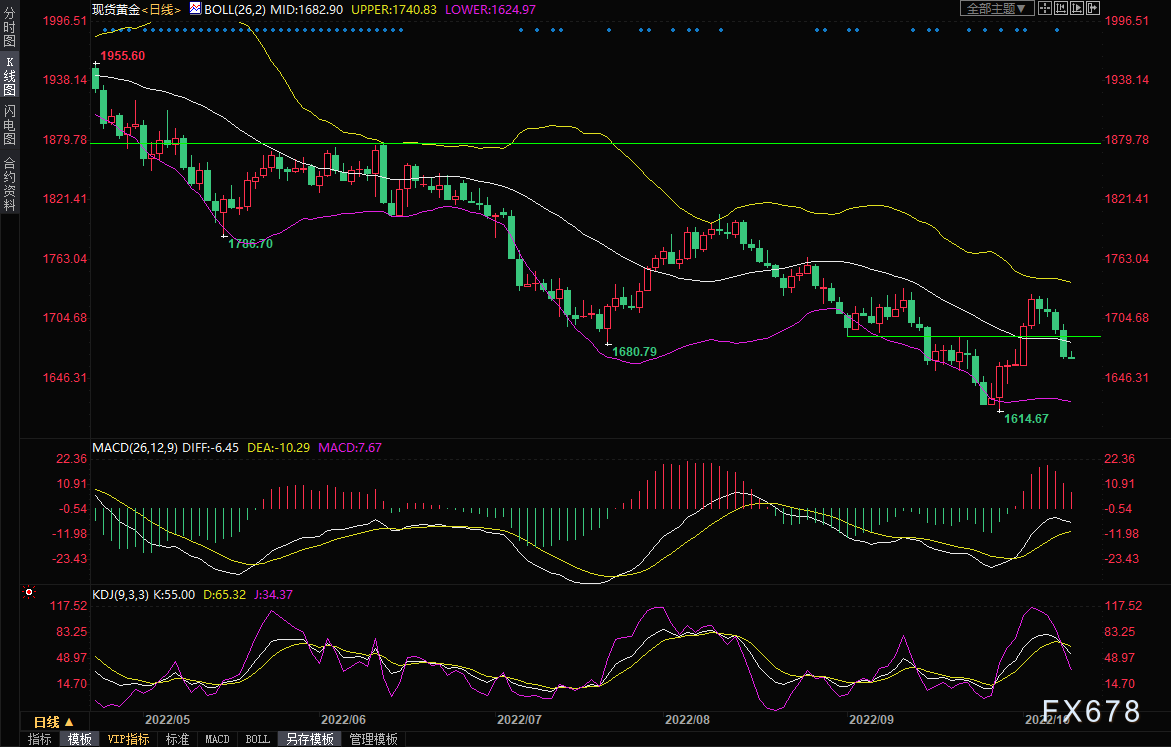This screenshot has width=1171, height=747.
Task: Open the 闪电图 sidebar tab
Action: [x=9, y=125]
